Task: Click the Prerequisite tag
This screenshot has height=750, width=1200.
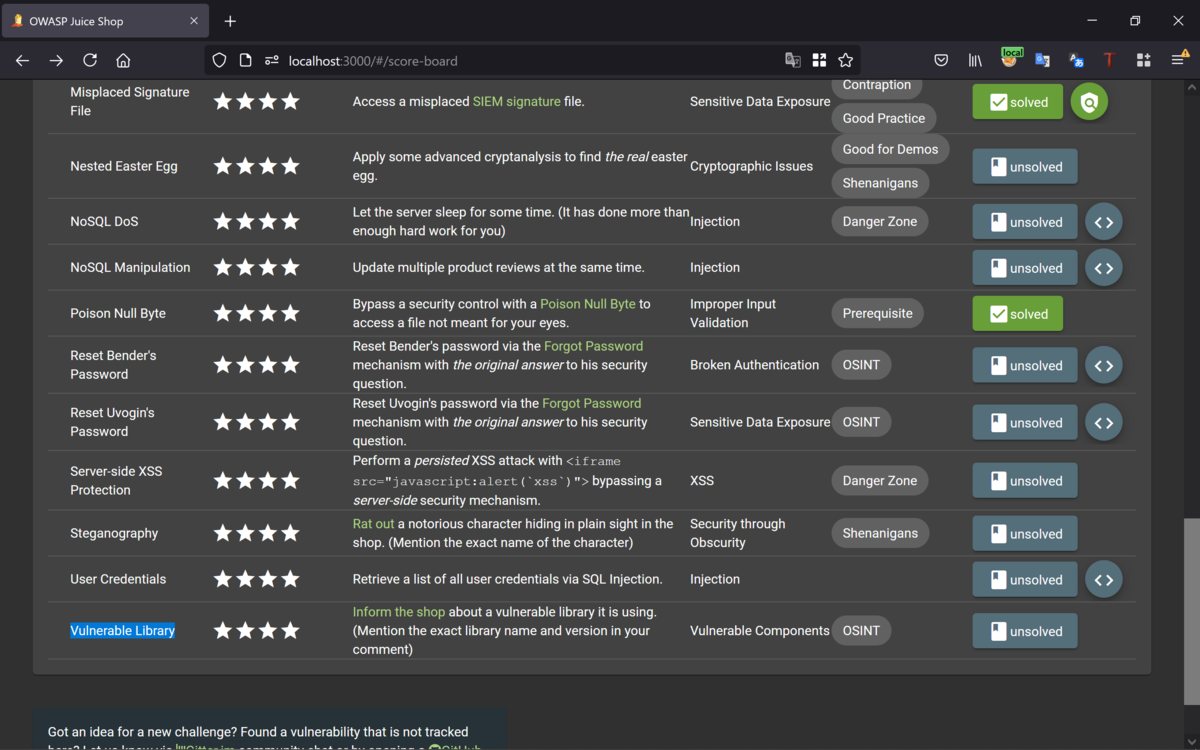Action: click(x=877, y=313)
